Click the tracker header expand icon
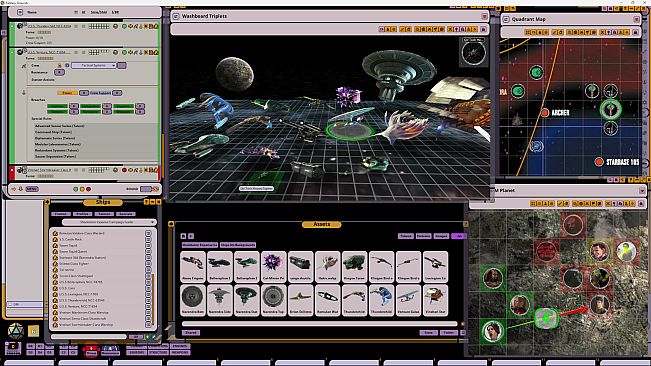Screen dimensions: 651x366 pyautogui.click(x=20, y=12)
